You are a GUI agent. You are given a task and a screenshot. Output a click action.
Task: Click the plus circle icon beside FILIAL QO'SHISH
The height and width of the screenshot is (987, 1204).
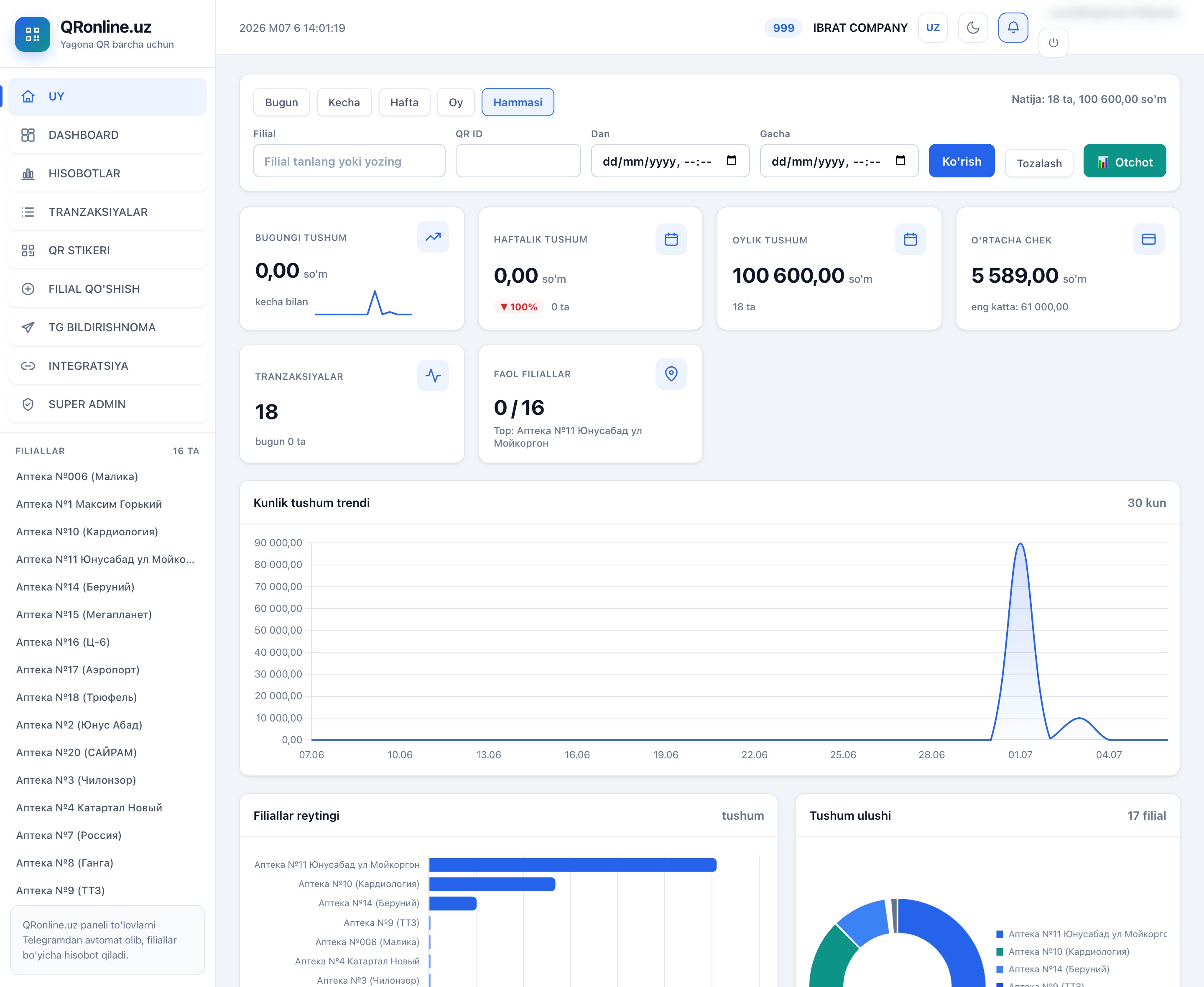[x=28, y=289]
